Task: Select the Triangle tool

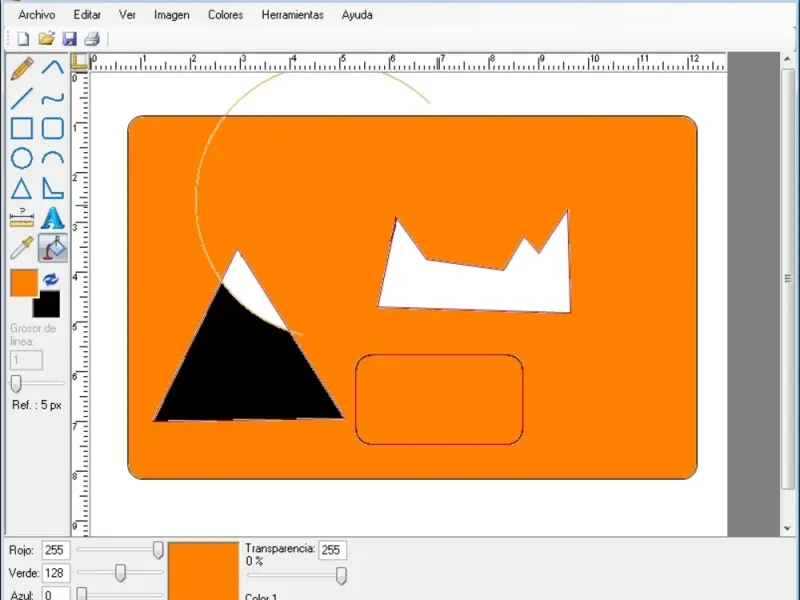Action: coord(21,188)
